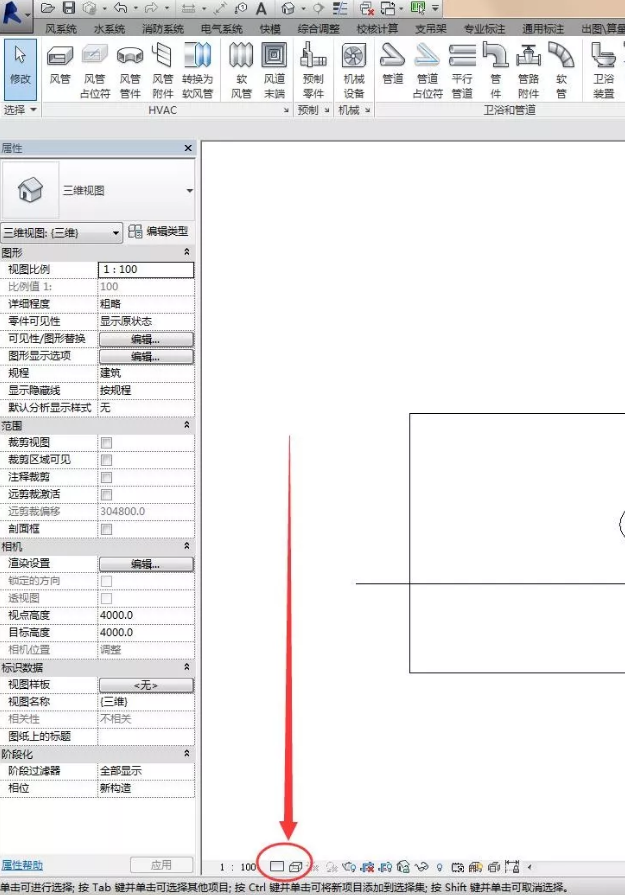Toggle the 锁定的方向 checkbox
This screenshot has width=625, height=895.
[106, 581]
